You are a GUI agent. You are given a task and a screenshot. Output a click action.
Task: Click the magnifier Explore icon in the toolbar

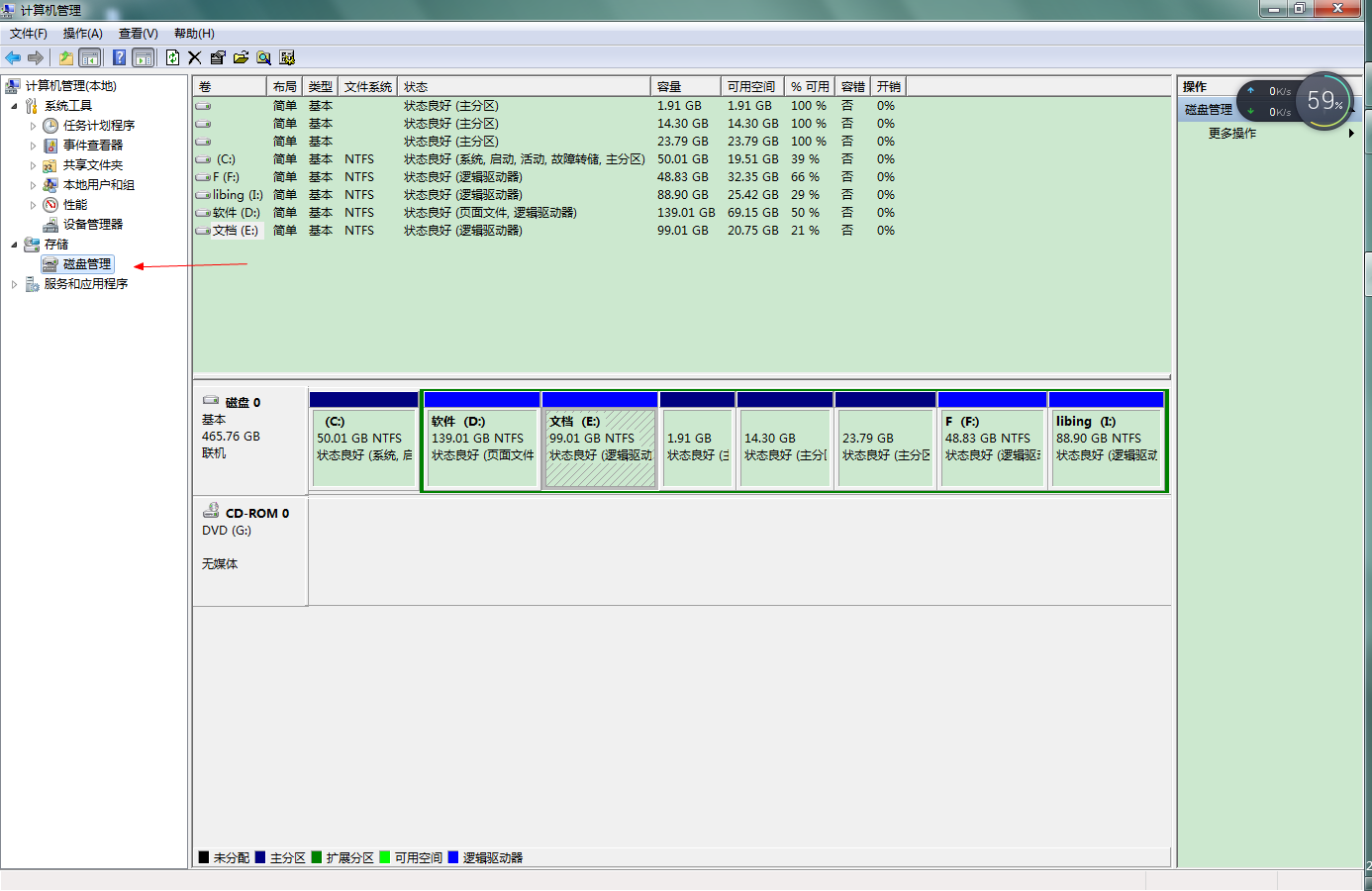point(263,57)
